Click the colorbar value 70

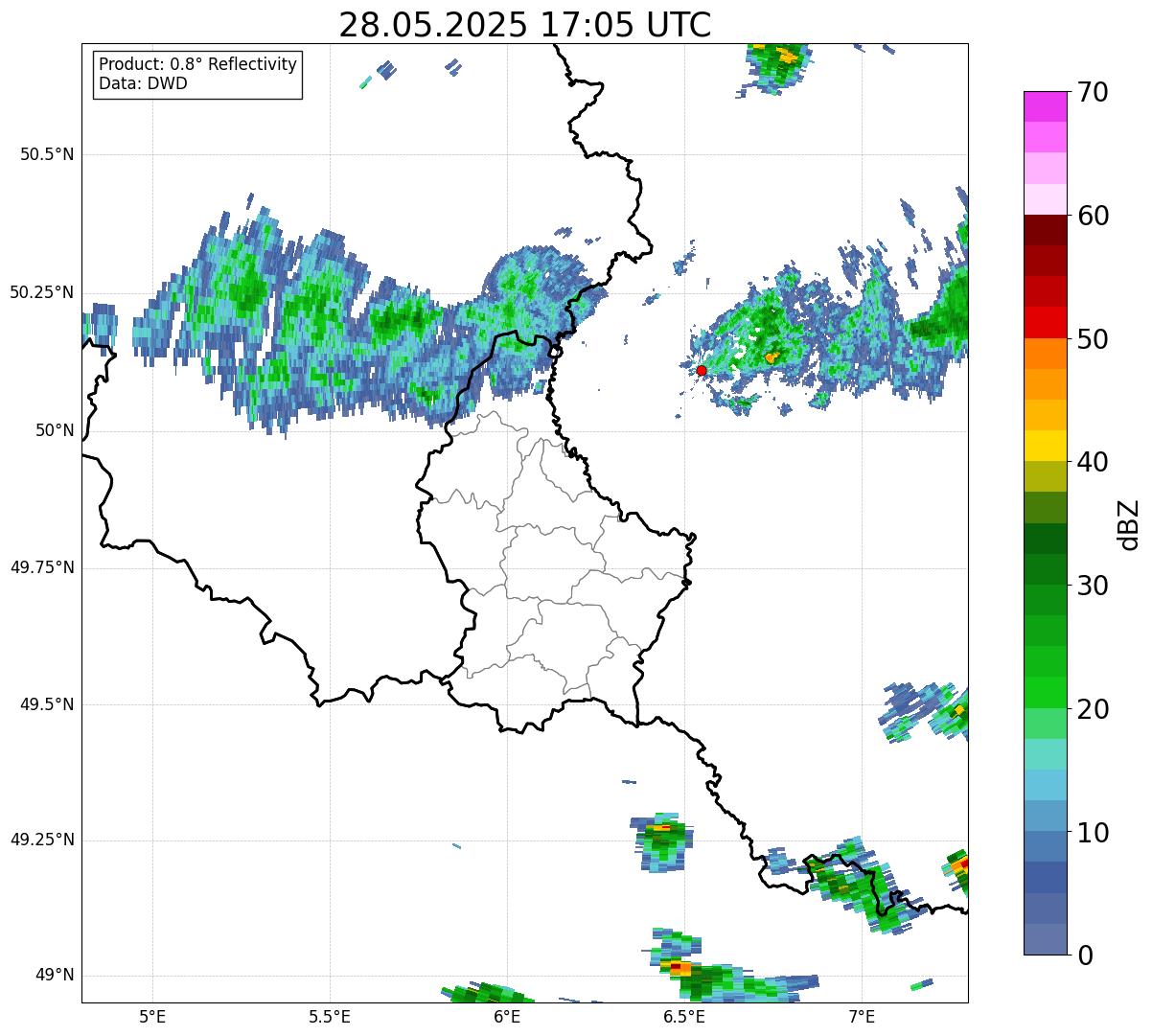pyautogui.click(x=1093, y=92)
